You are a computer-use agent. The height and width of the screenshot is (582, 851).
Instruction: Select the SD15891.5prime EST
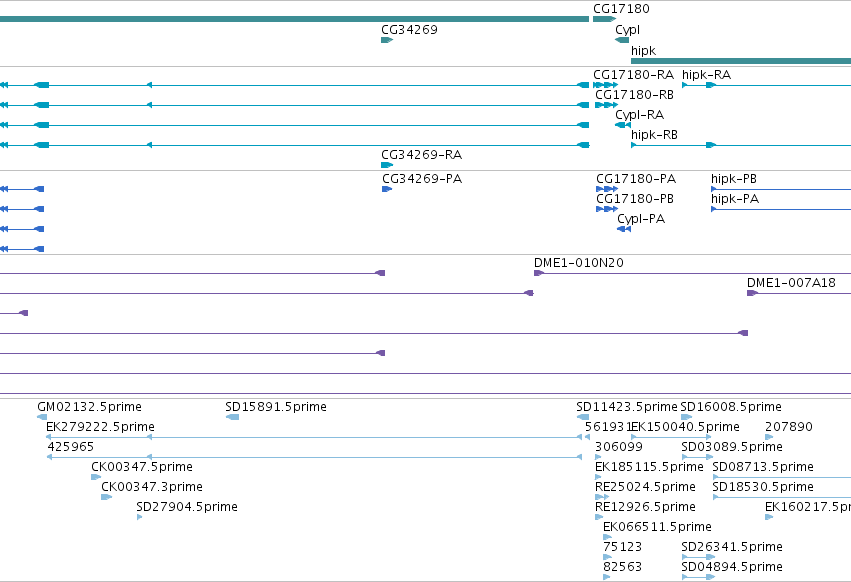coord(232,417)
